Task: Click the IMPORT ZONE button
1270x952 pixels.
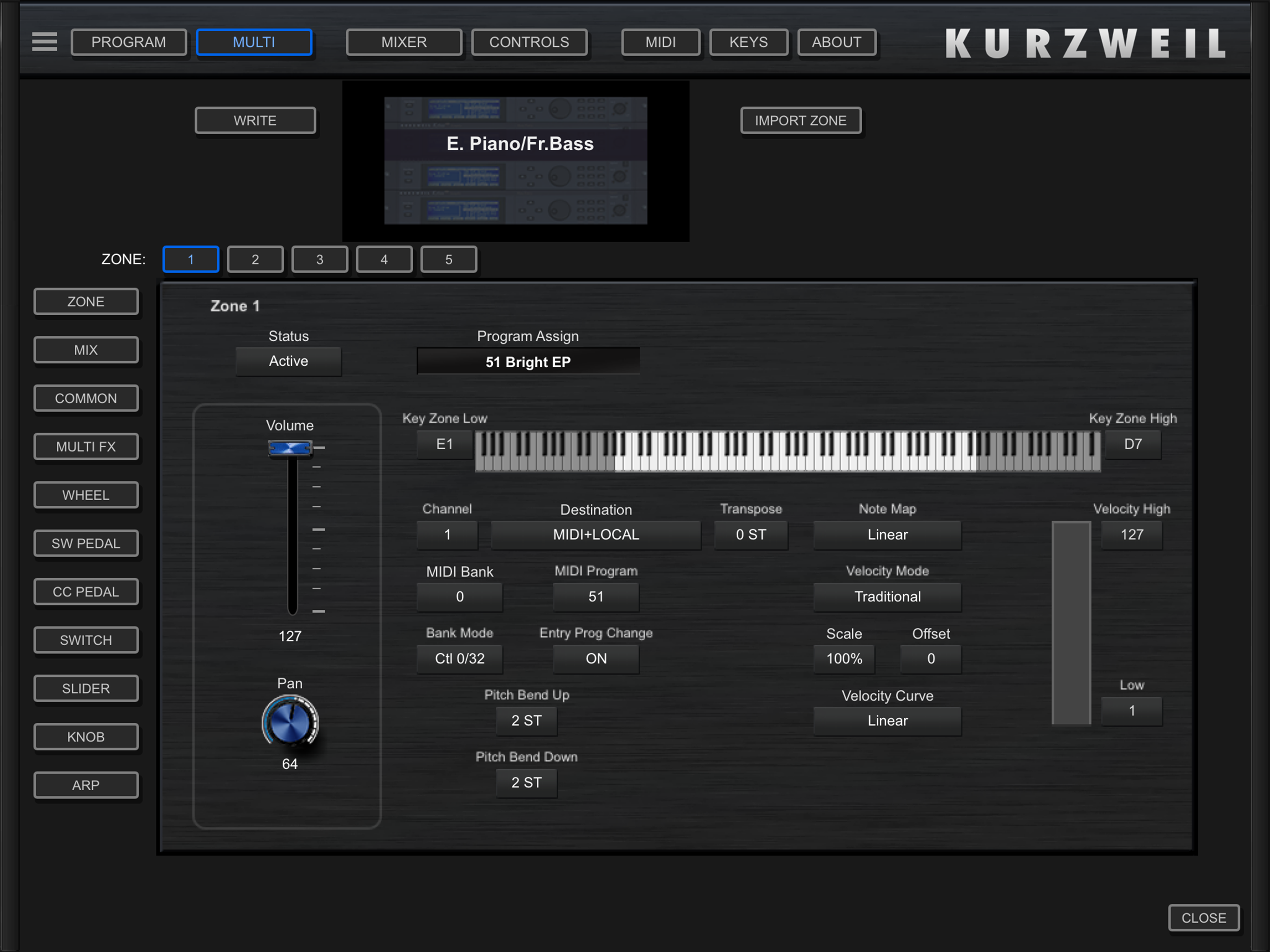Action: pos(800,120)
